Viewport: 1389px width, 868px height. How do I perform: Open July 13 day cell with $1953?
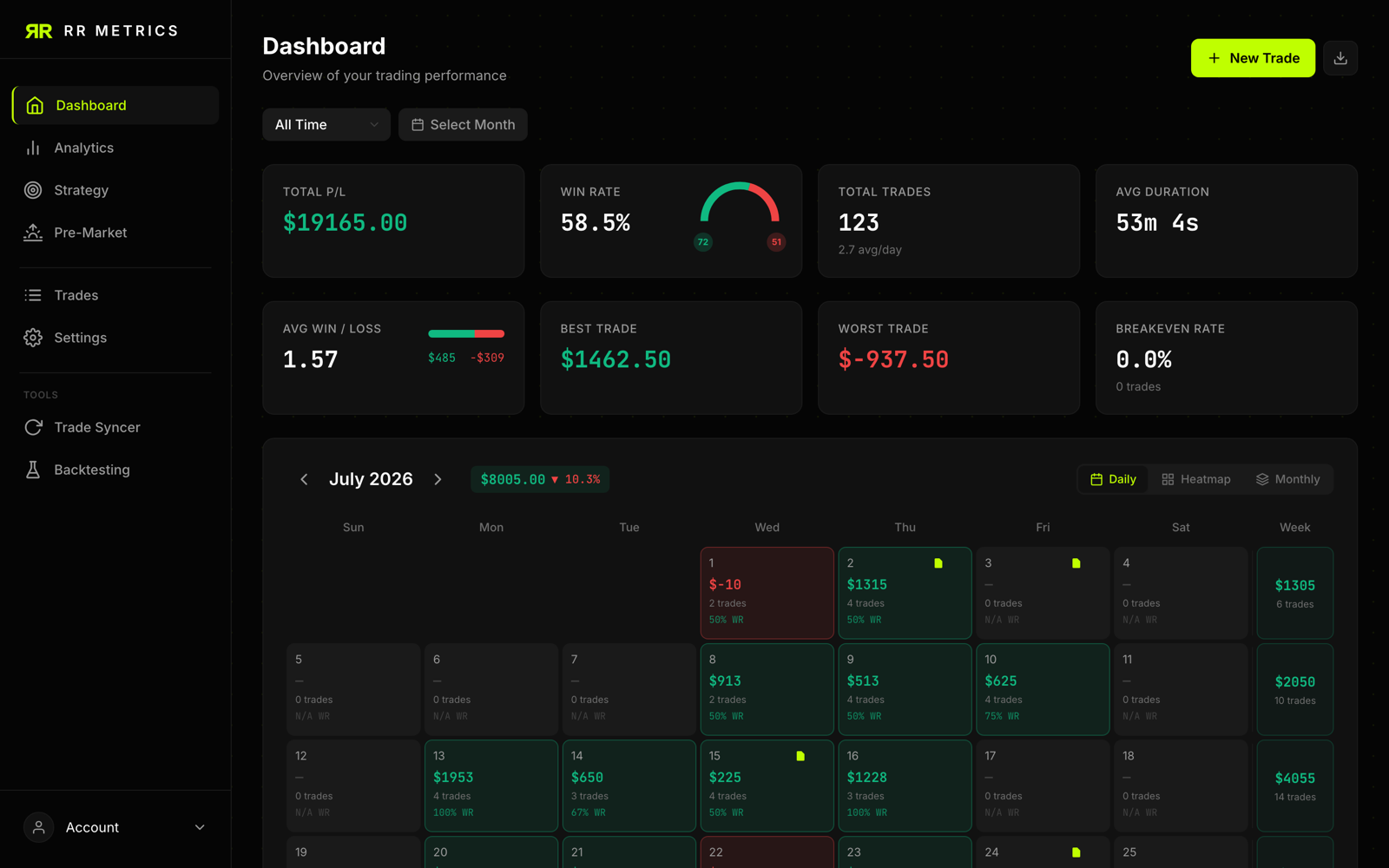tap(491, 786)
